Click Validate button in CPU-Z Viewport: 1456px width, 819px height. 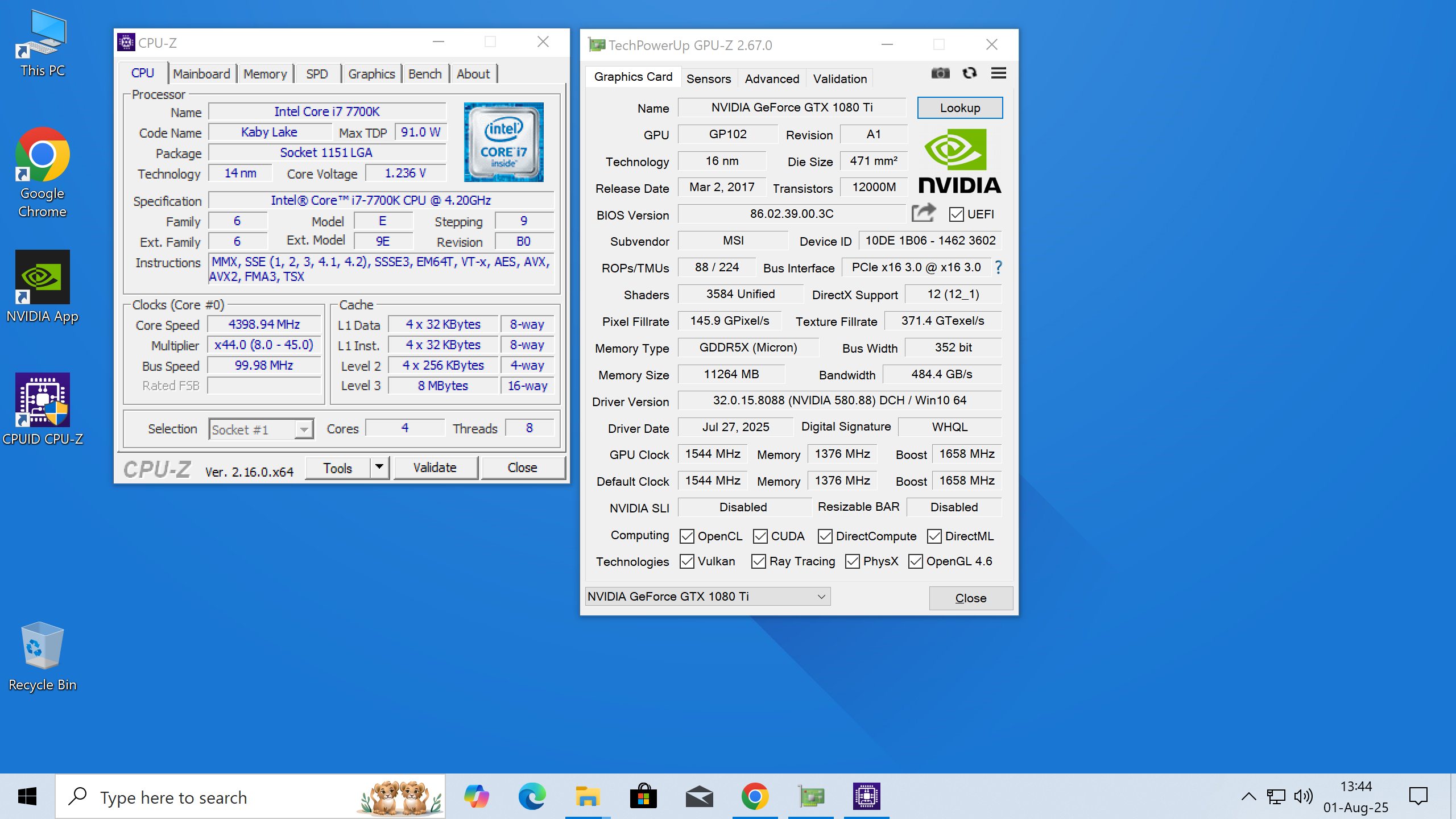(x=435, y=468)
